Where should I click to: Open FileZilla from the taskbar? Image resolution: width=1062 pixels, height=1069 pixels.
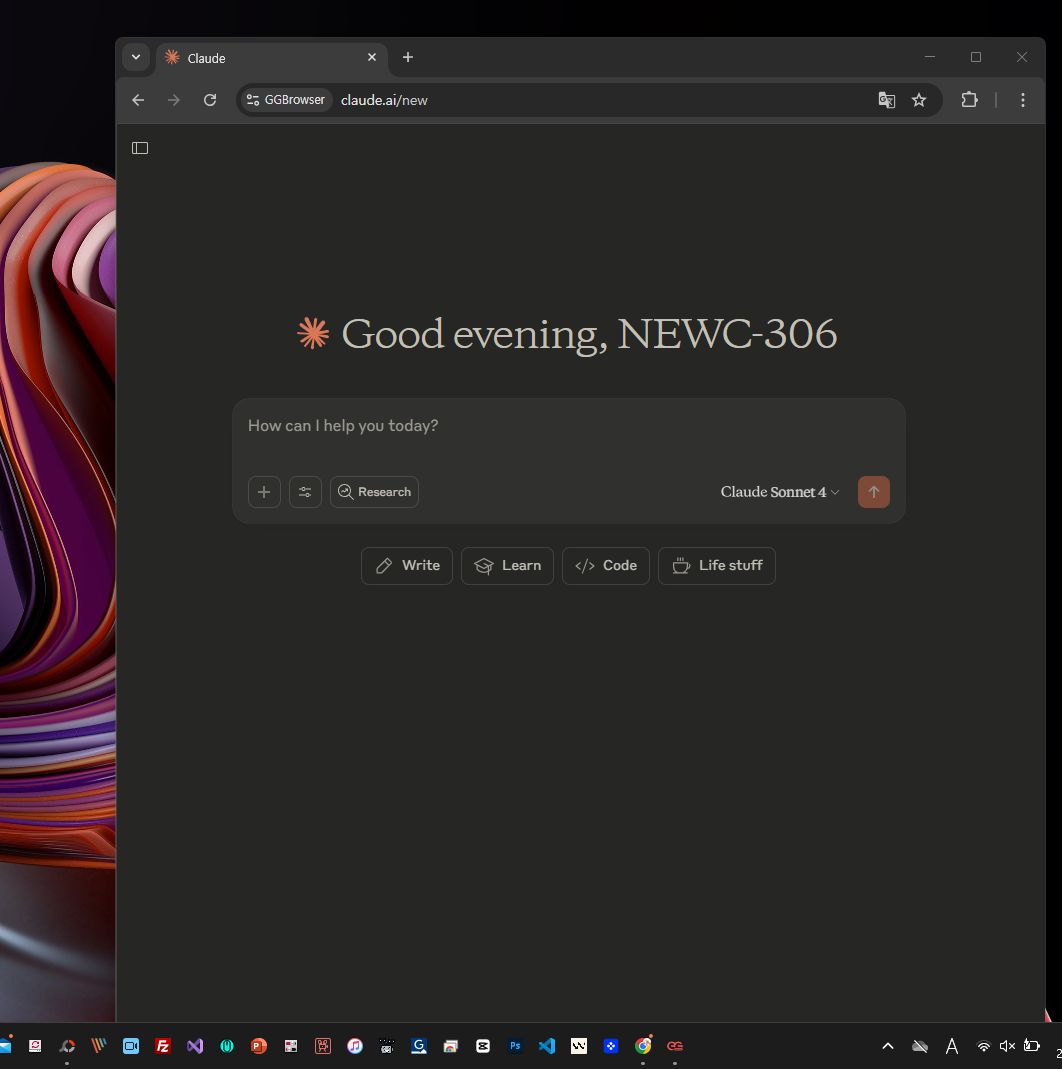point(162,1046)
